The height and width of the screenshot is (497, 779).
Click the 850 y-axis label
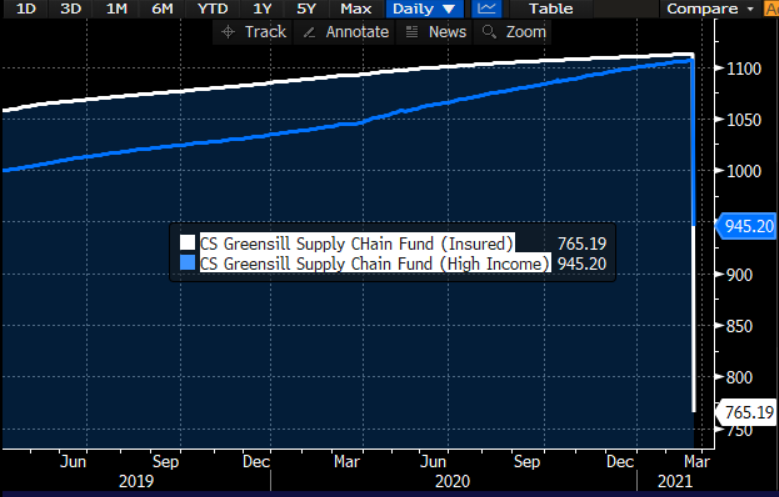pyautogui.click(x=740, y=327)
